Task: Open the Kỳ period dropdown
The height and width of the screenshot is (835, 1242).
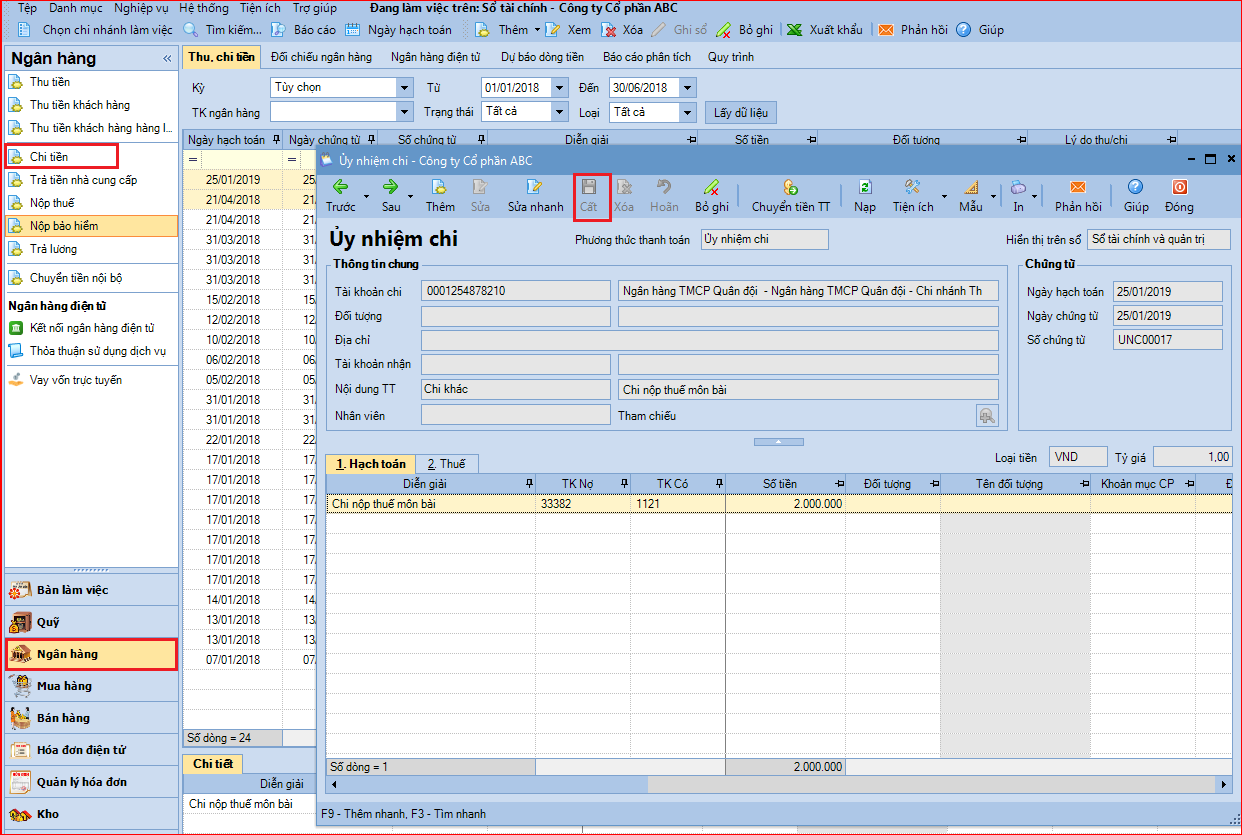Action: [x=404, y=87]
